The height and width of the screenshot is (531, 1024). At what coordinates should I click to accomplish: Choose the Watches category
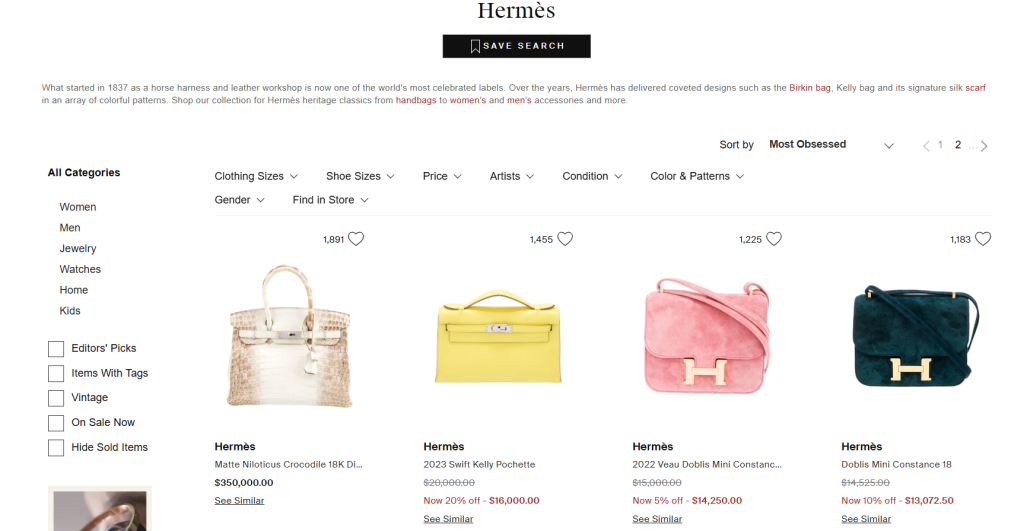[x=80, y=269]
